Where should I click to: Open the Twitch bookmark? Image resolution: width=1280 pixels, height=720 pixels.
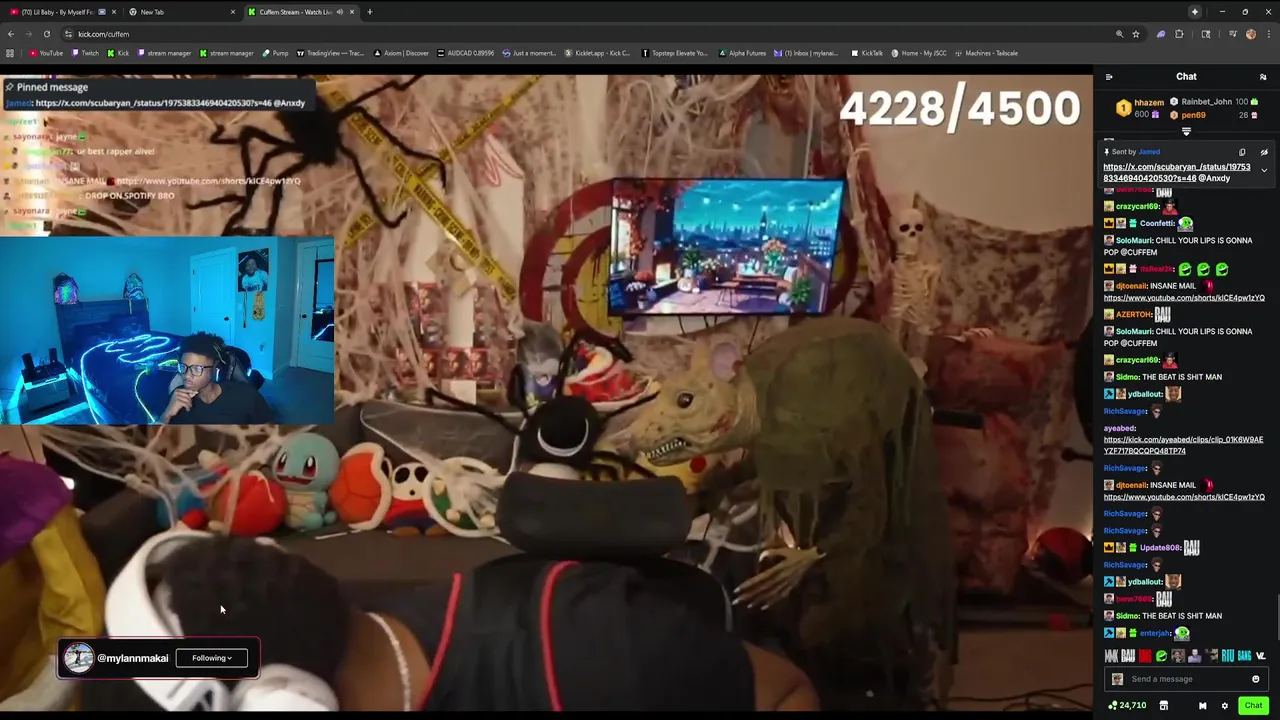(x=85, y=53)
